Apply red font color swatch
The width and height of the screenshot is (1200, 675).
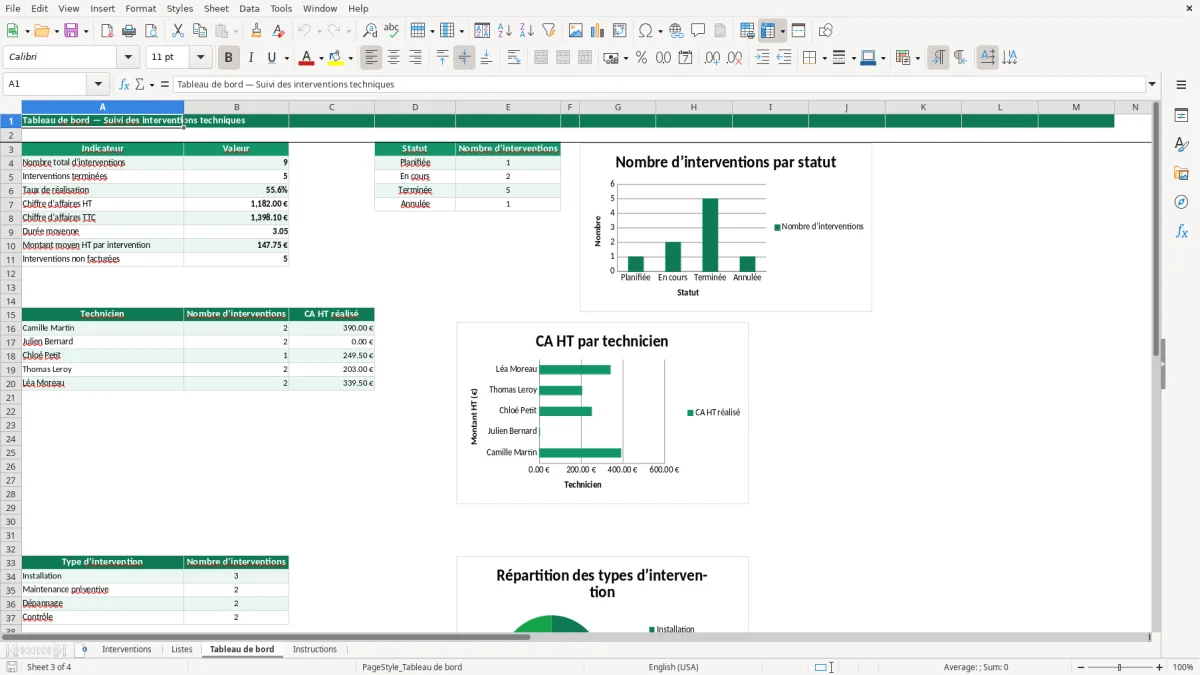(x=305, y=58)
